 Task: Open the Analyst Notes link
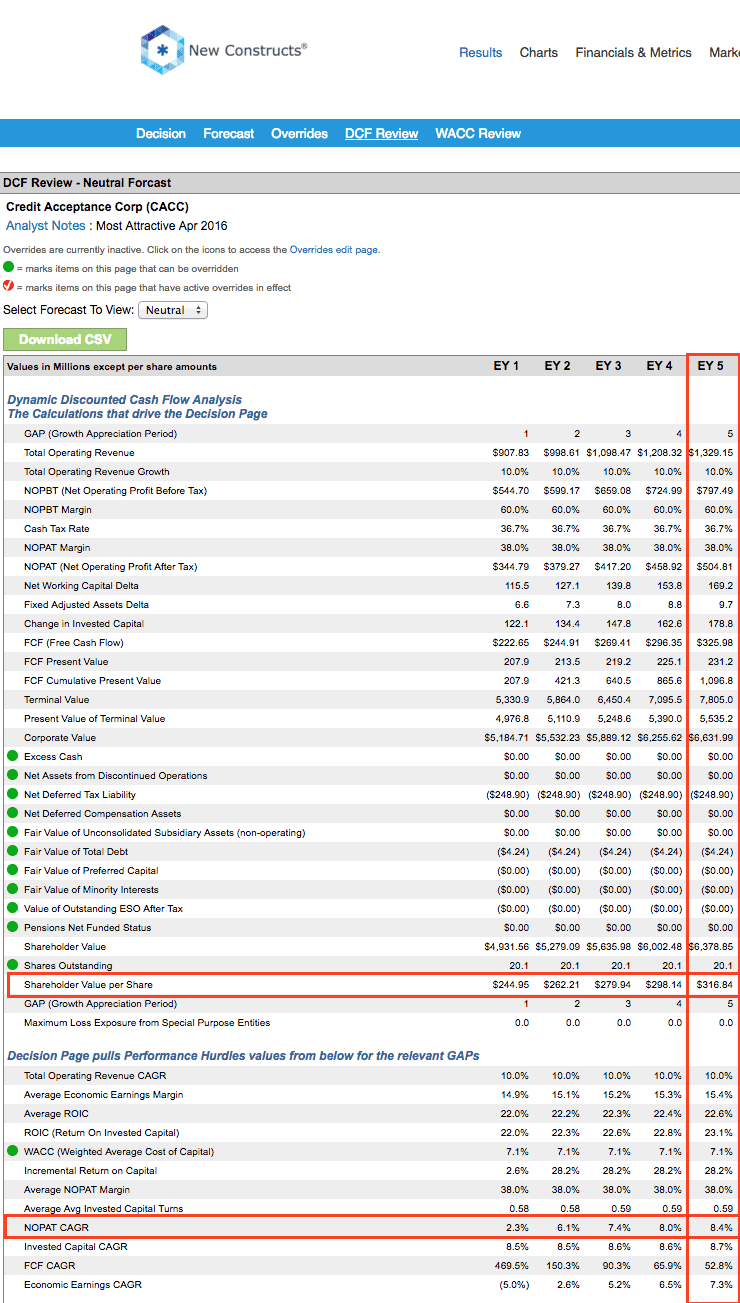pos(46,226)
